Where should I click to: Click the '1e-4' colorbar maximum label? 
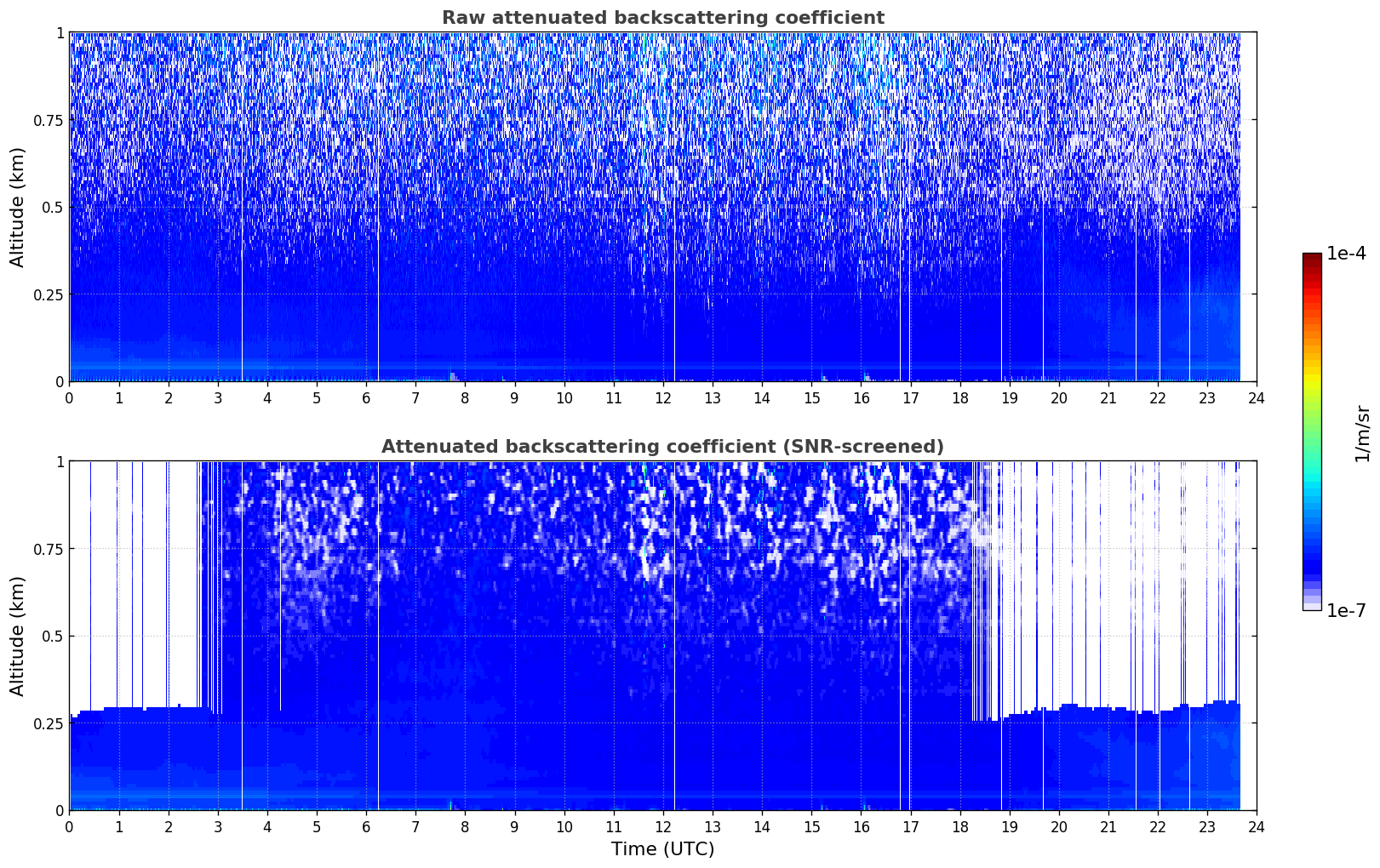tap(1345, 254)
